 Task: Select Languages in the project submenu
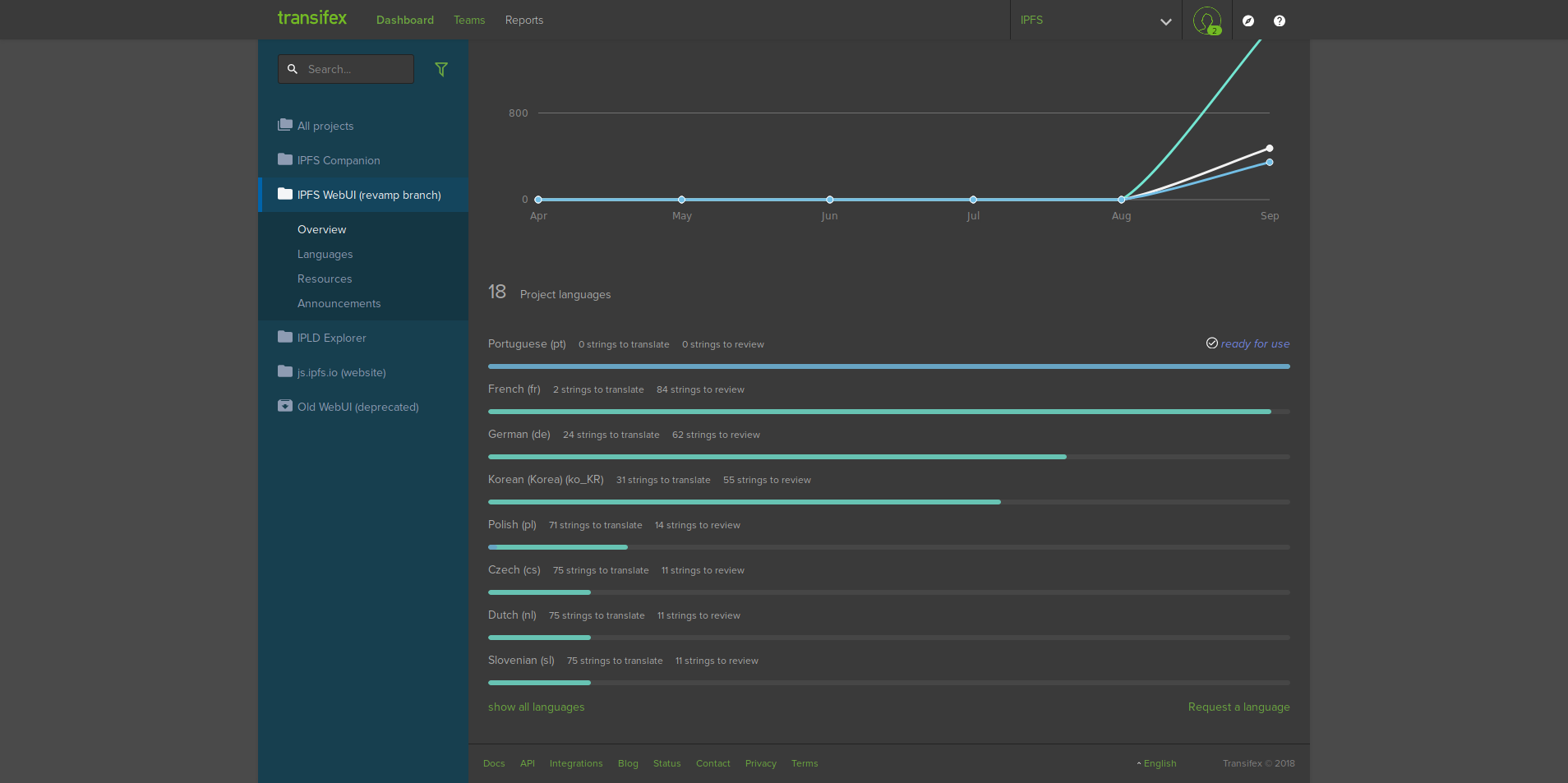tap(325, 254)
